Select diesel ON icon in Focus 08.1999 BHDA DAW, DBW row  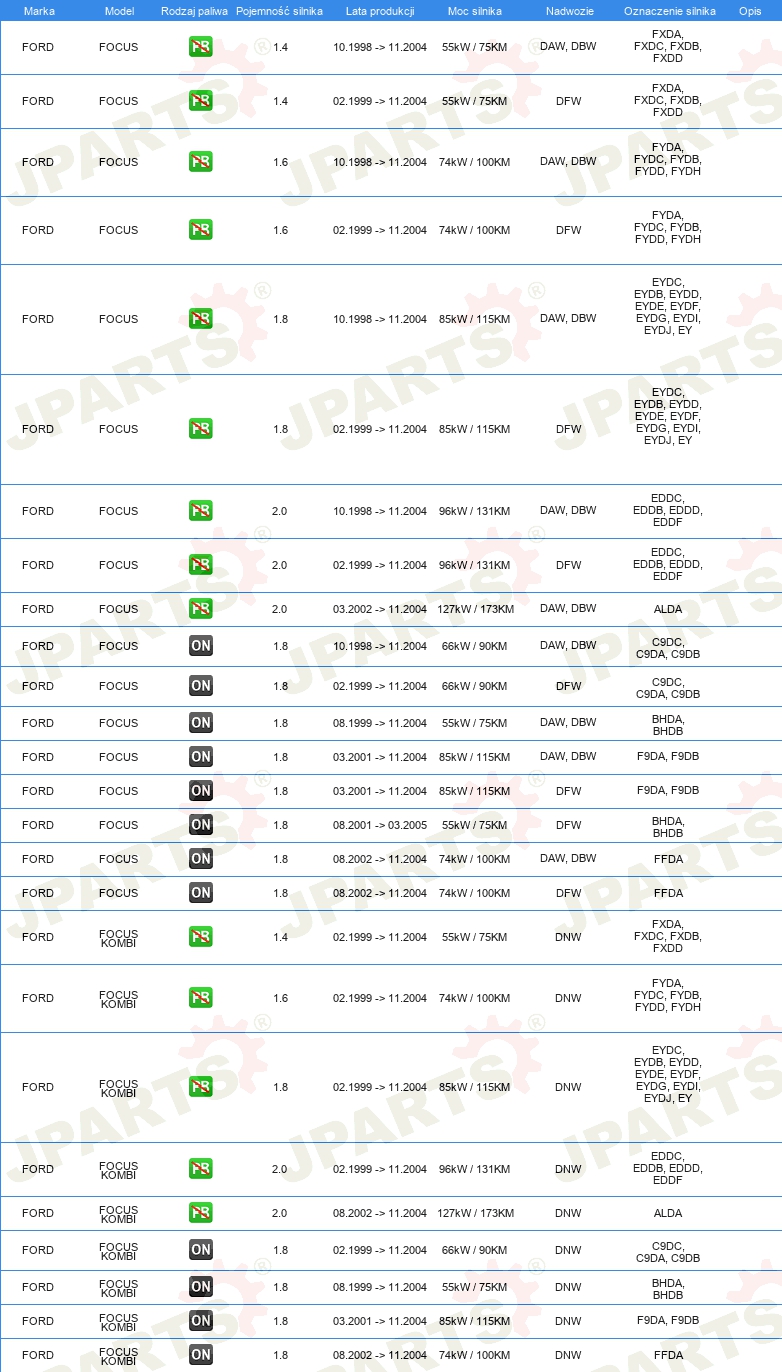(200, 723)
